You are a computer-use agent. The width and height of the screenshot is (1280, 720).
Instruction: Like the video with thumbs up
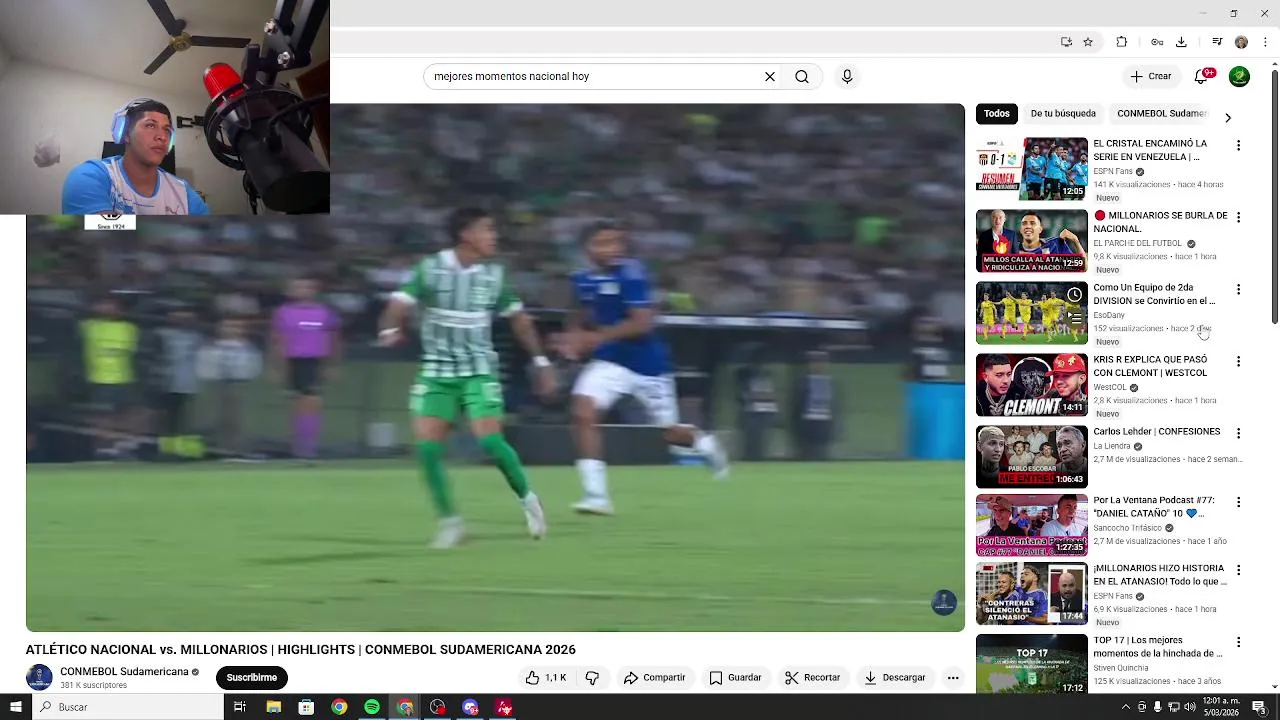546,677
